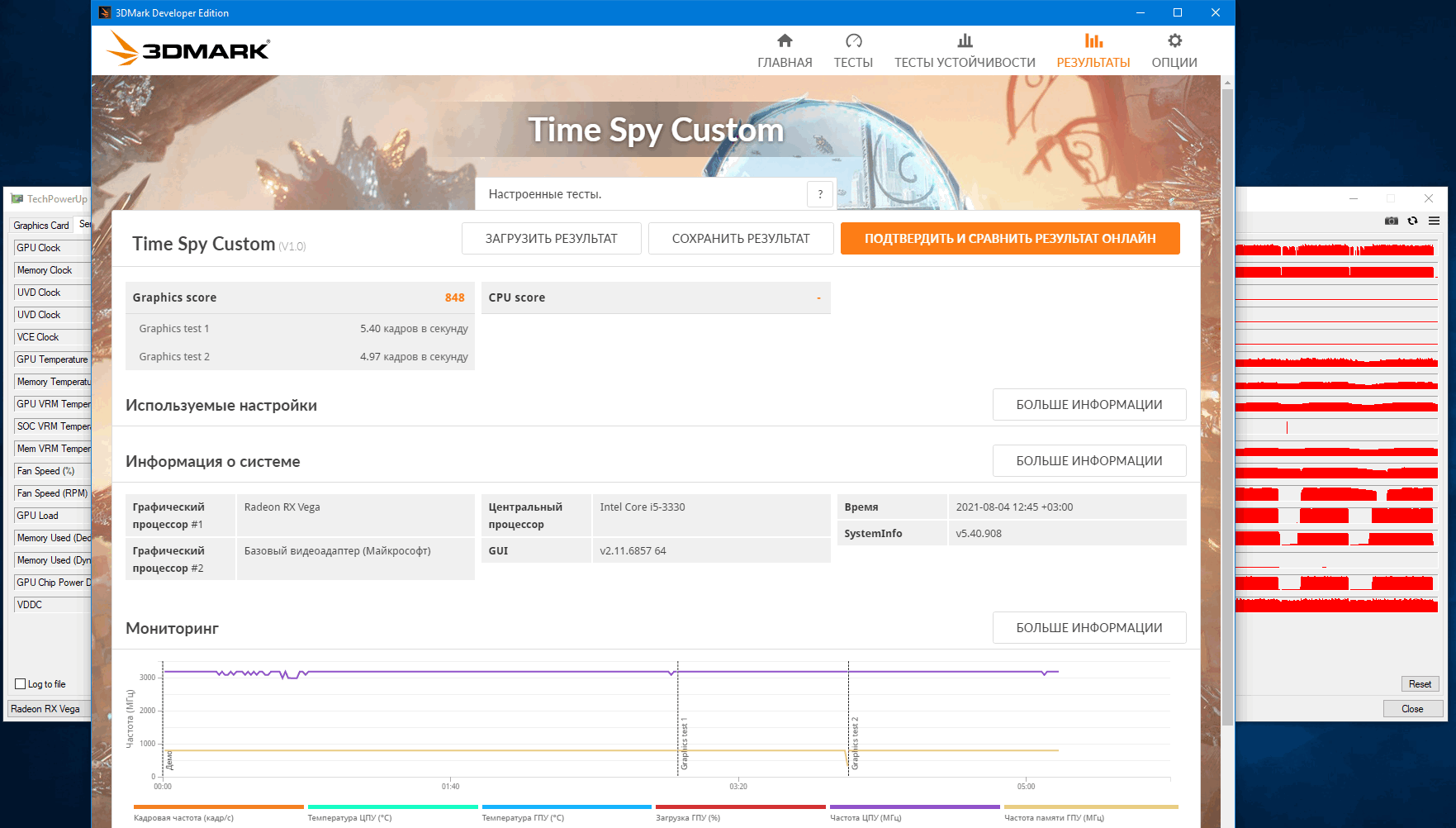Click the Radeon RX Vega GPU #1 value

tap(282, 507)
